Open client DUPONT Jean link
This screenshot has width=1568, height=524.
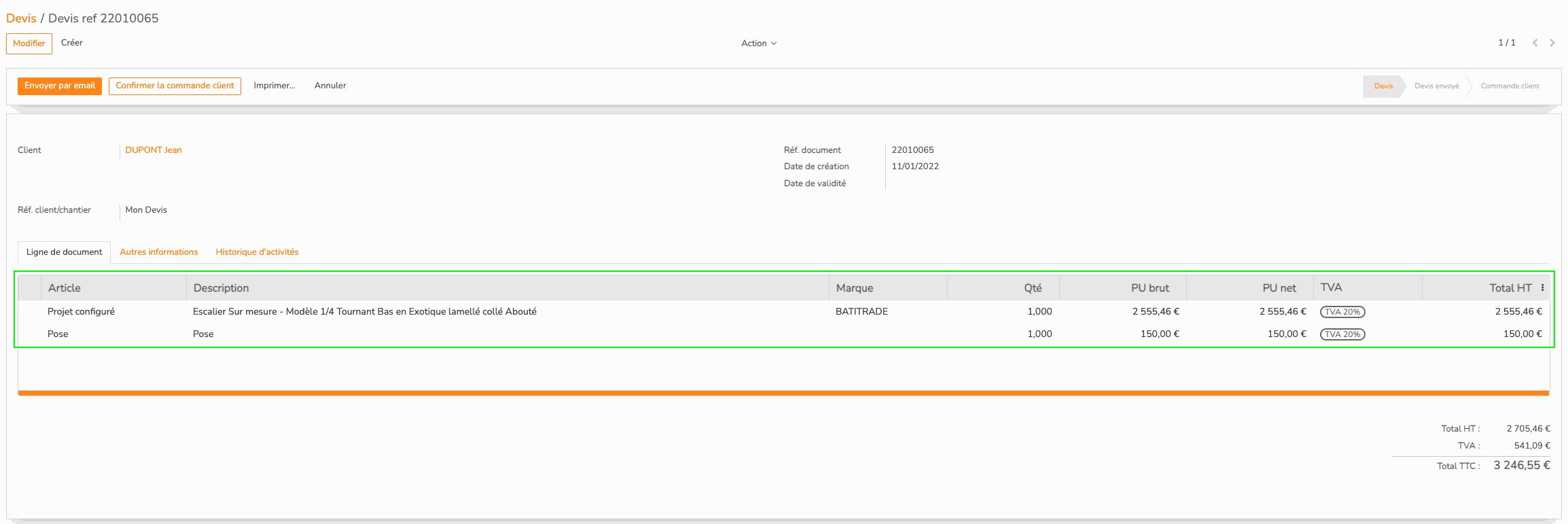pos(154,150)
